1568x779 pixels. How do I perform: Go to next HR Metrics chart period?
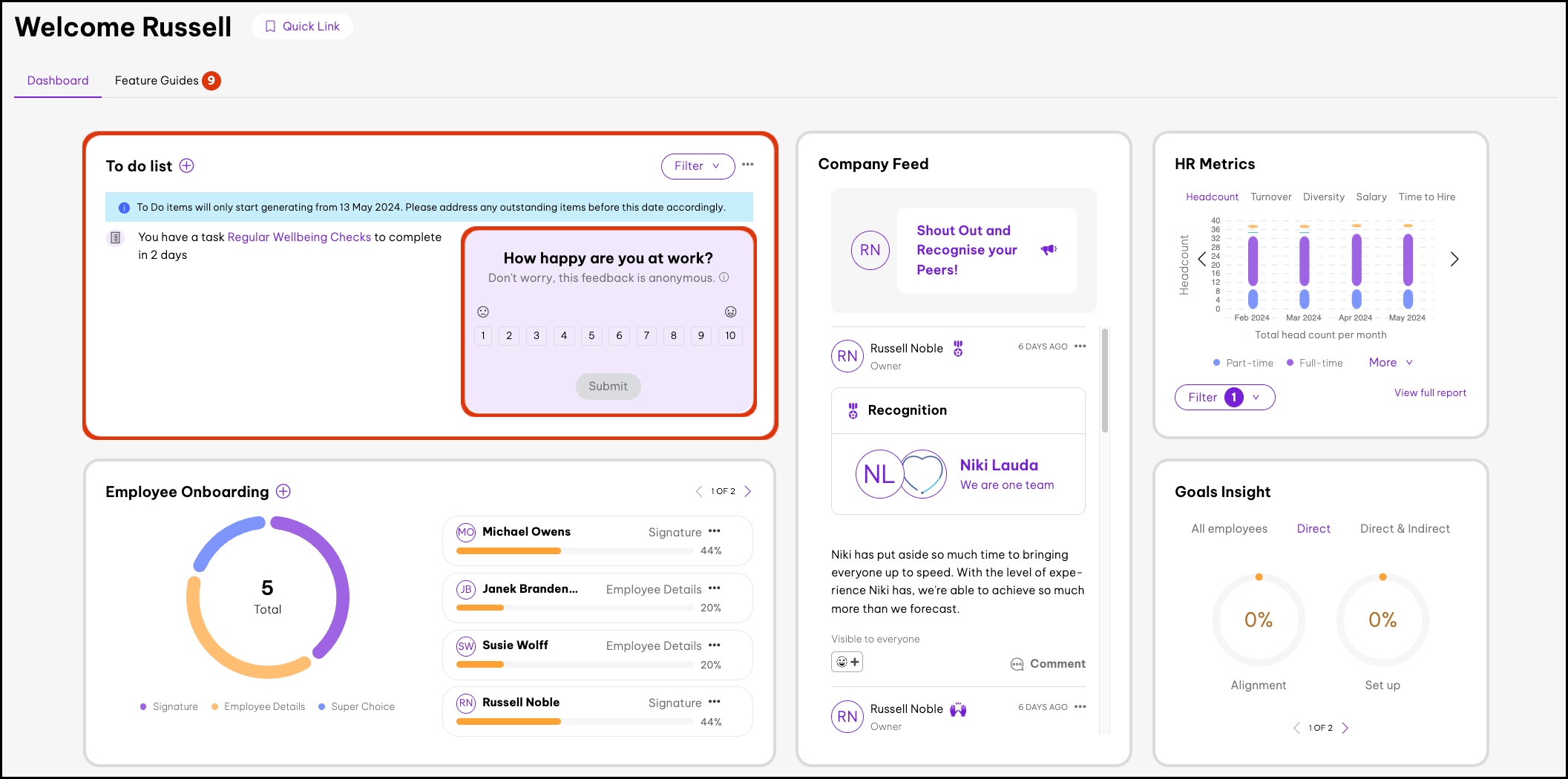click(x=1454, y=259)
